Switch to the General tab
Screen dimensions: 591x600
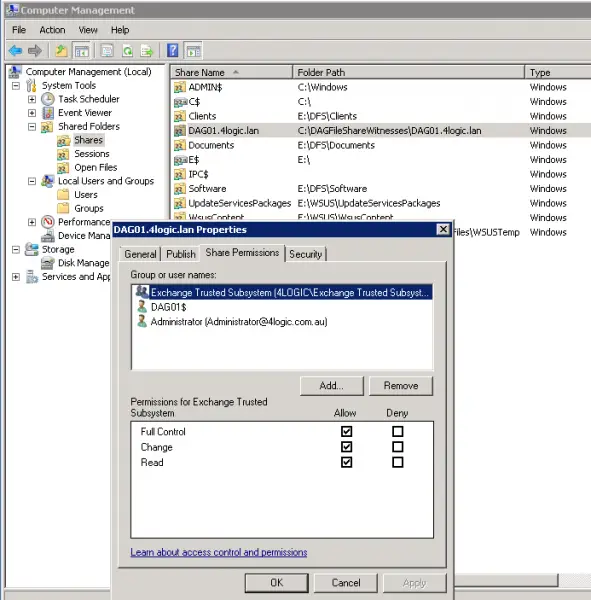pos(140,254)
